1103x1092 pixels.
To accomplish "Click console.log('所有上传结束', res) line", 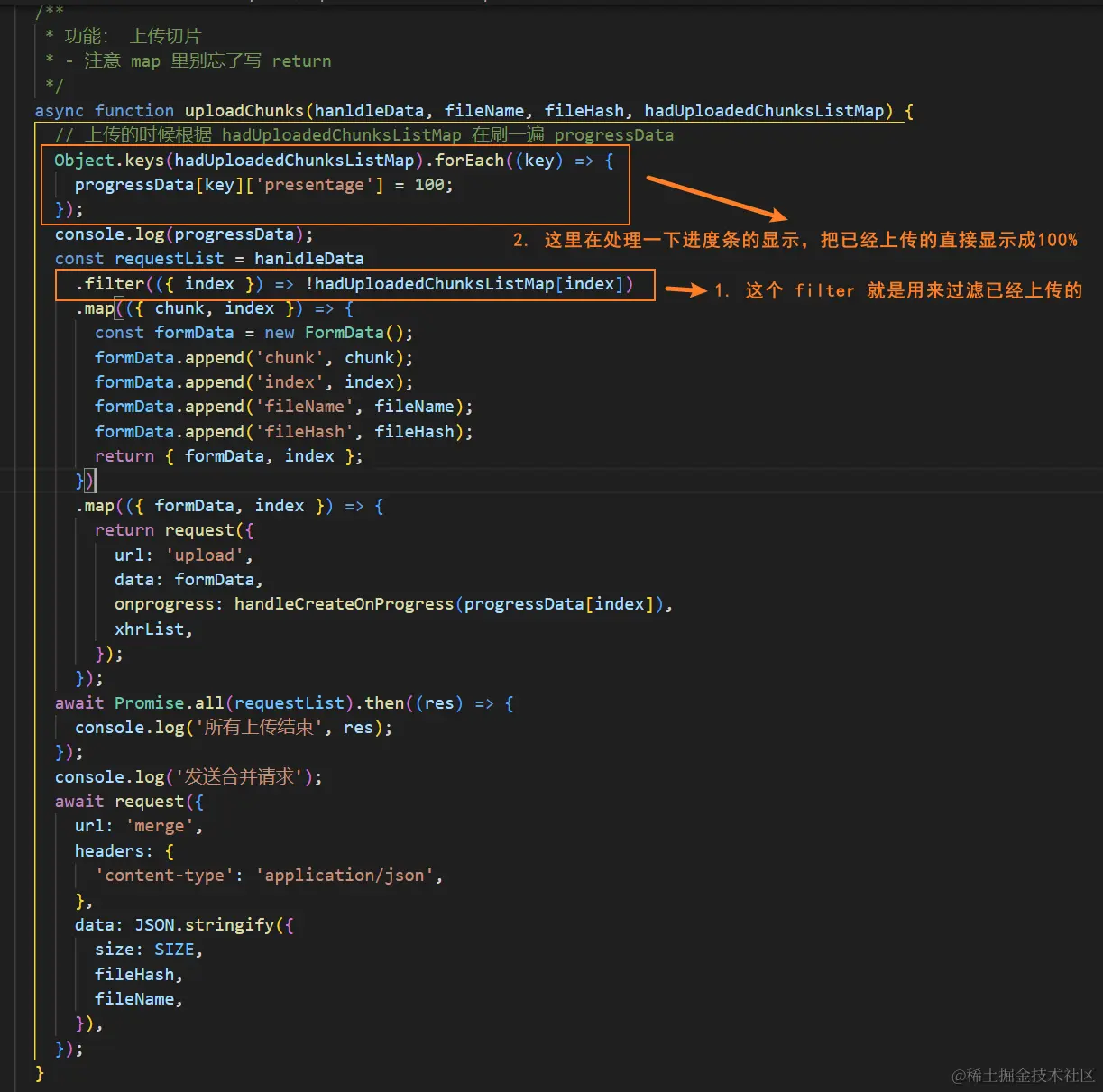I will (234, 728).
